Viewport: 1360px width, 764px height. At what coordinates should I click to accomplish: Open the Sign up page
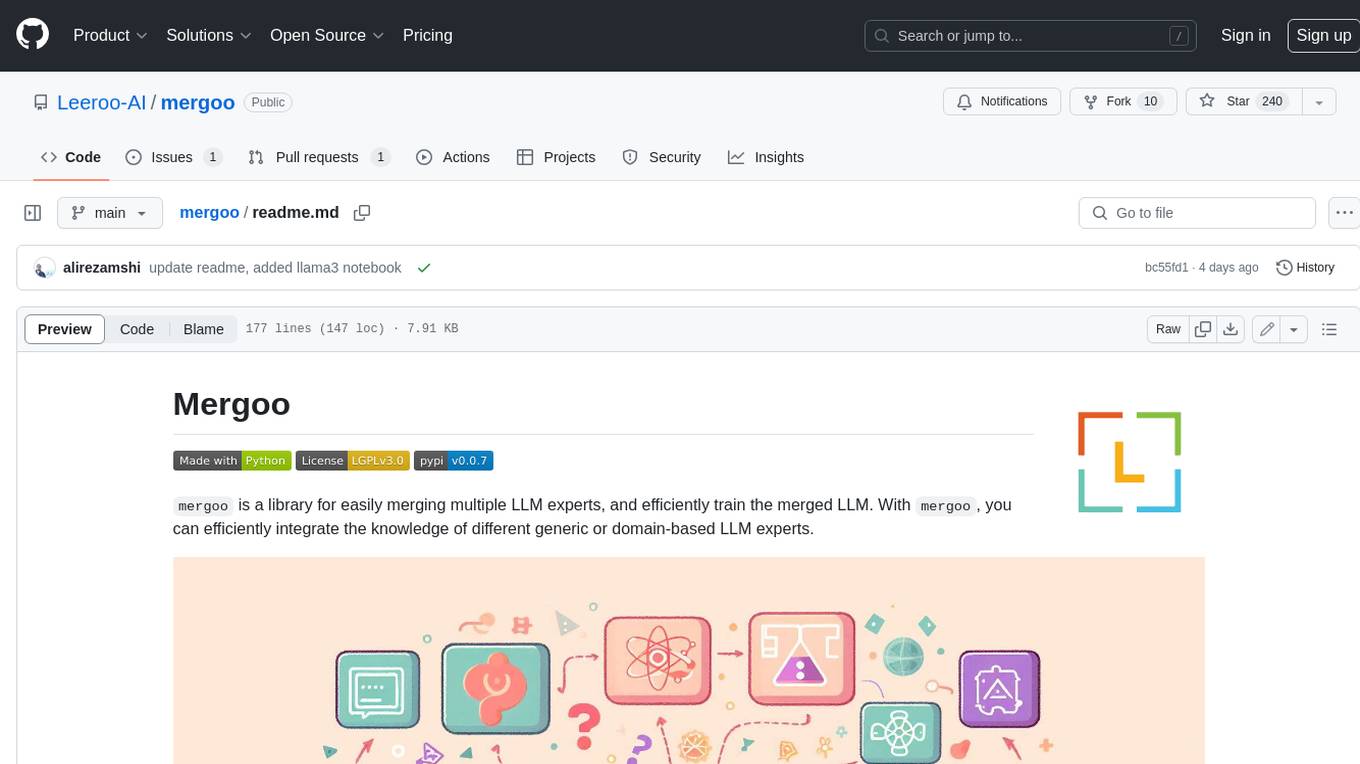[x=1323, y=35]
